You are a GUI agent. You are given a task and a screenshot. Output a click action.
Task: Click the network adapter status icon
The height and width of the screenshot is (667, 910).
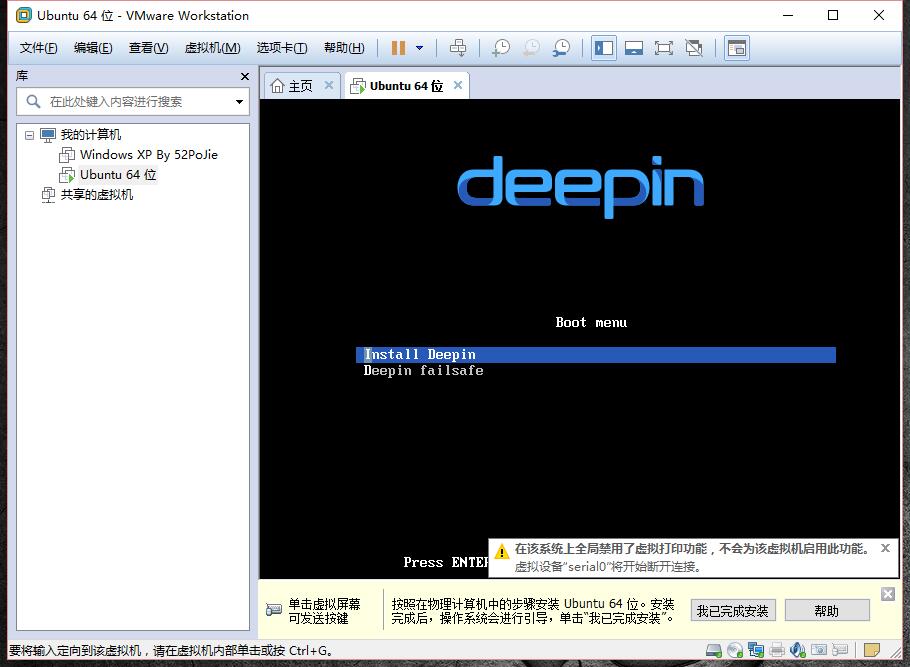tap(756, 650)
